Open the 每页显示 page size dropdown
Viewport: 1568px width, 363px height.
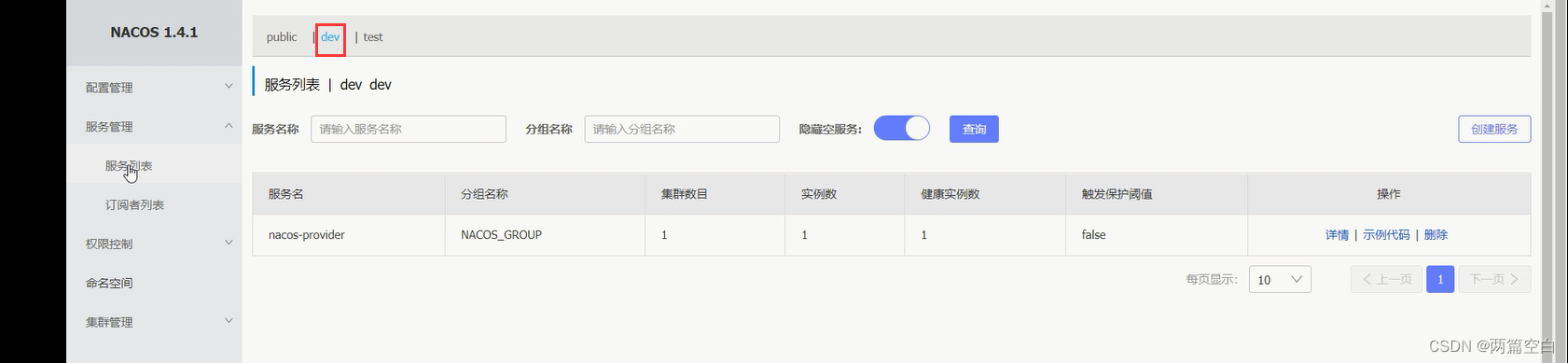[1280, 279]
